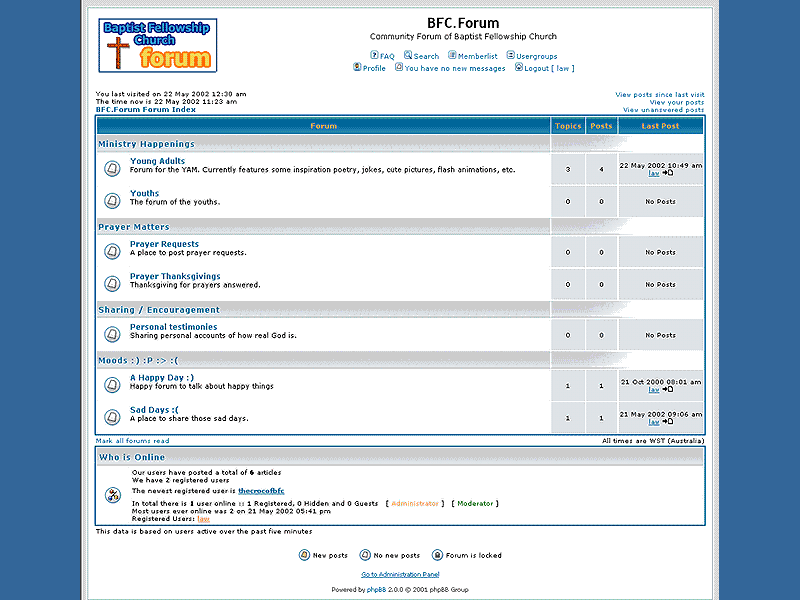This screenshot has width=800, height=600.
Task: Click the FAQ icon in header
Action: tap(374, 56)
